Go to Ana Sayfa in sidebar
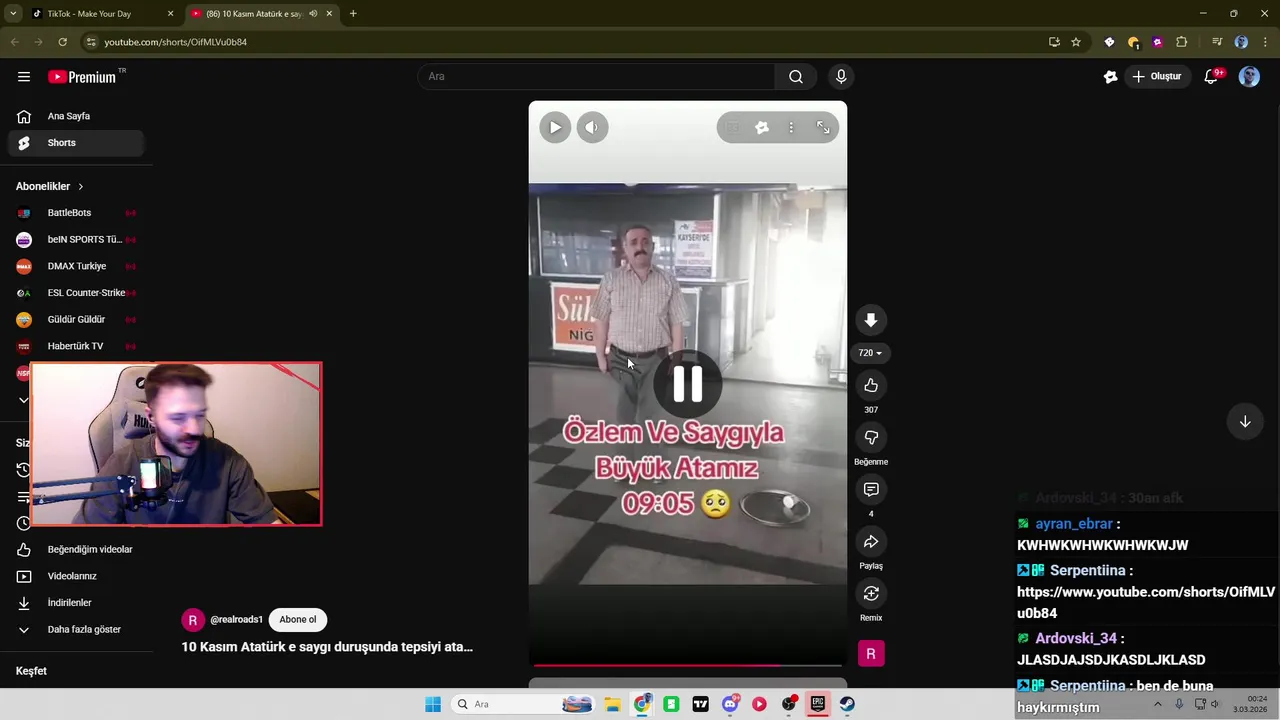The width and height of the screenshot is (1280, 720). pyautogui.click(x=77, y=116)
